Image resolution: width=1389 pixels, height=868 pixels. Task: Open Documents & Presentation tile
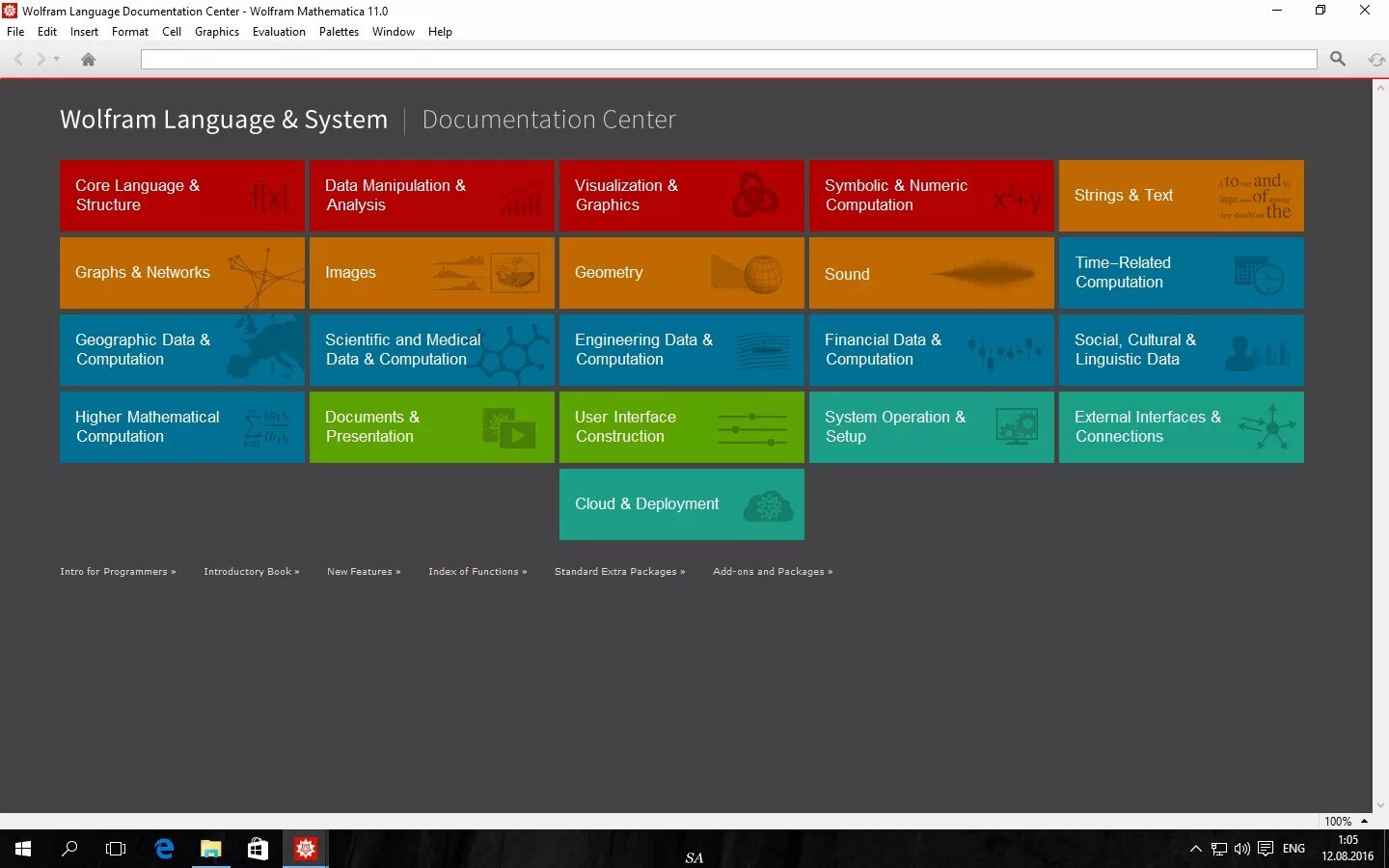coord(432,427)
